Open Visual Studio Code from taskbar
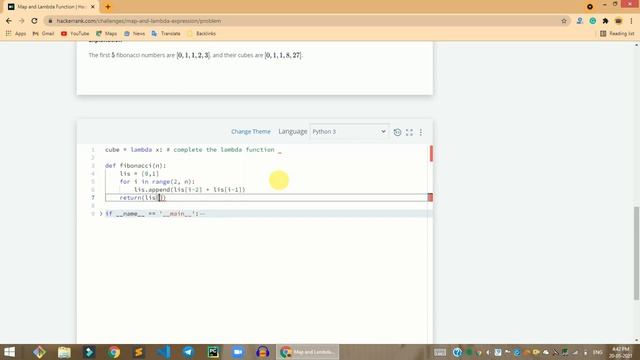Screen dimensions: 640x360 tap(164, 352)
